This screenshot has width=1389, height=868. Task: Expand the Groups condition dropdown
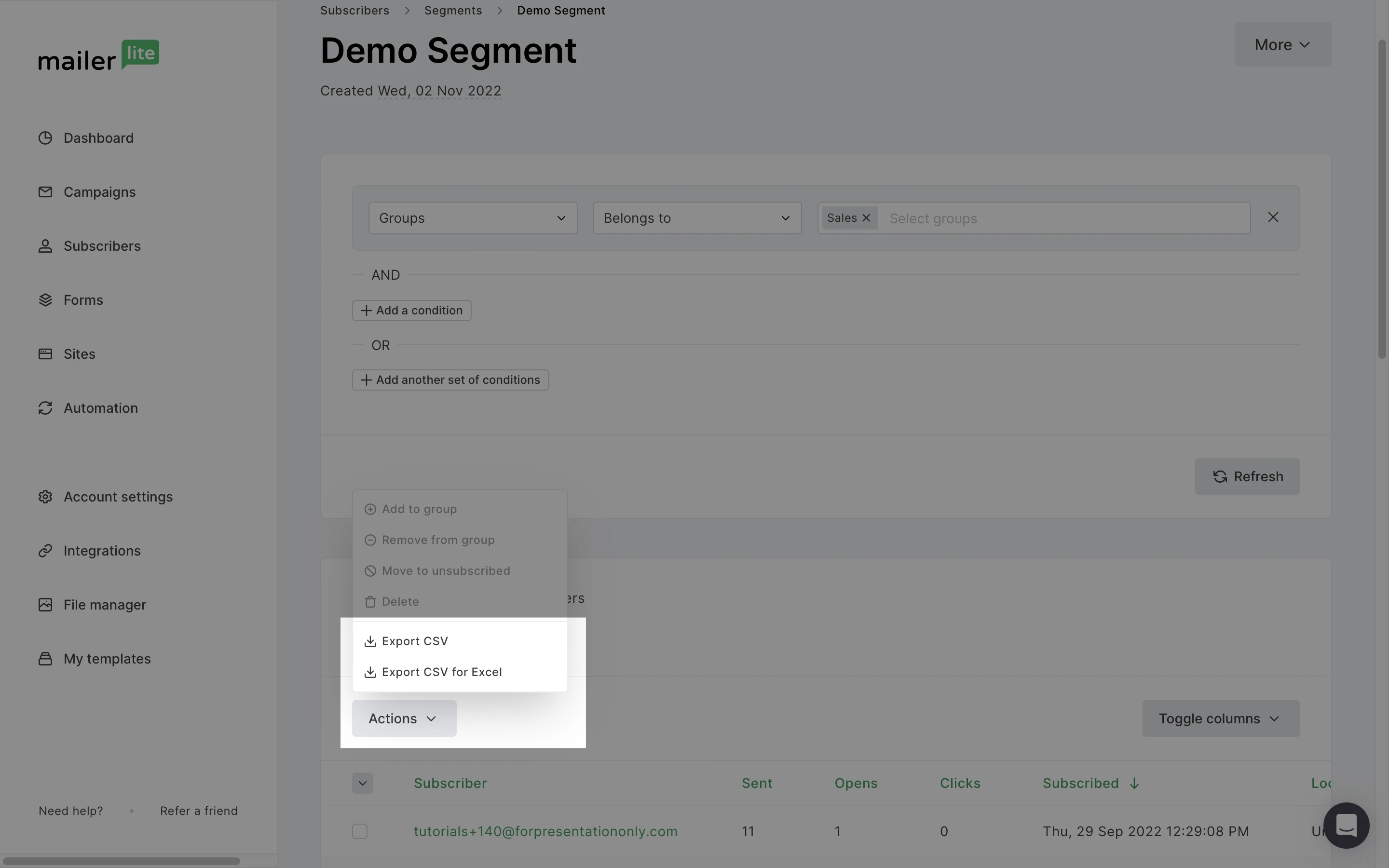[472, 218]
